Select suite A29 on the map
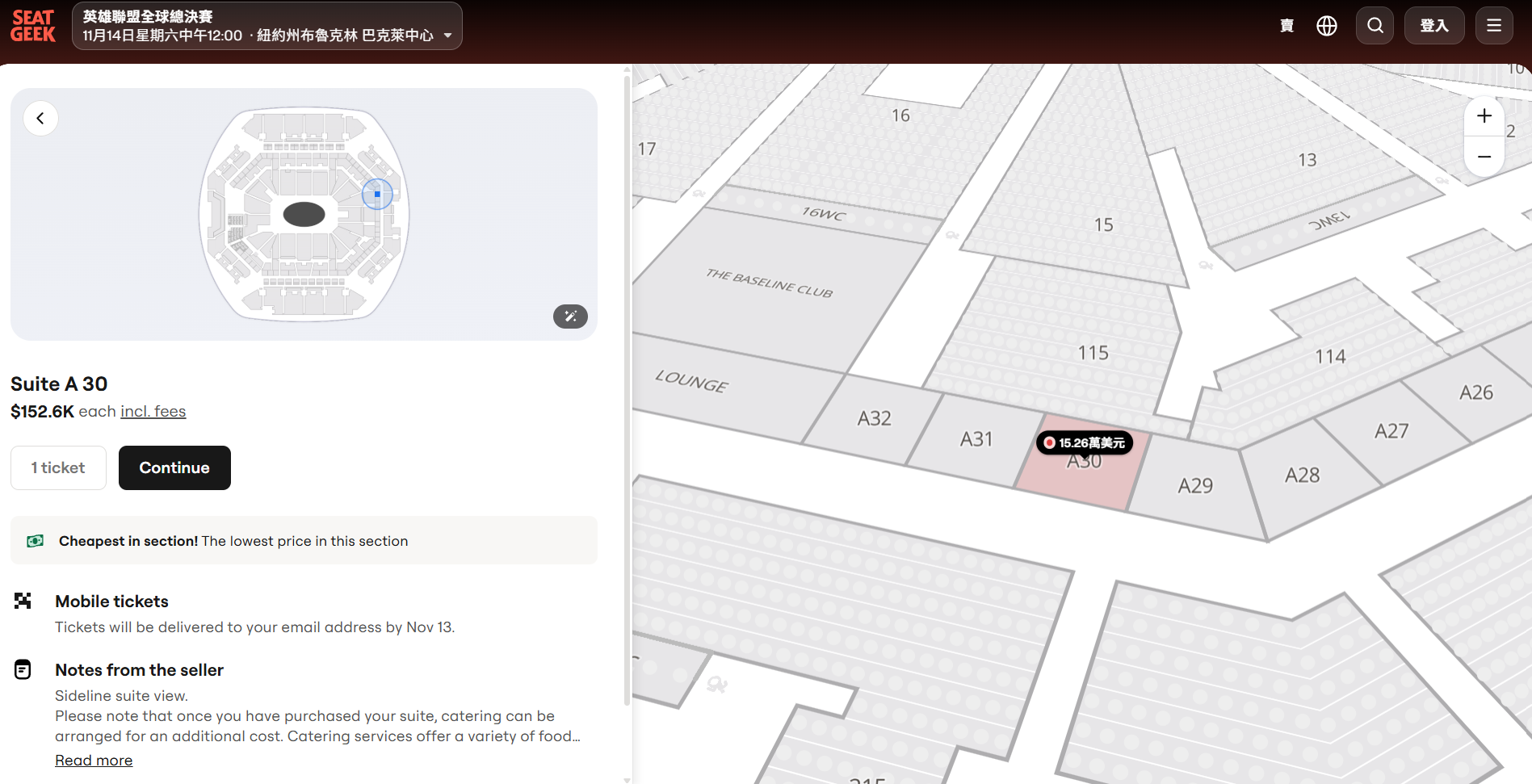Image resolution: width=1532 pixels, height=784 pixels. tap(1195, 485)
